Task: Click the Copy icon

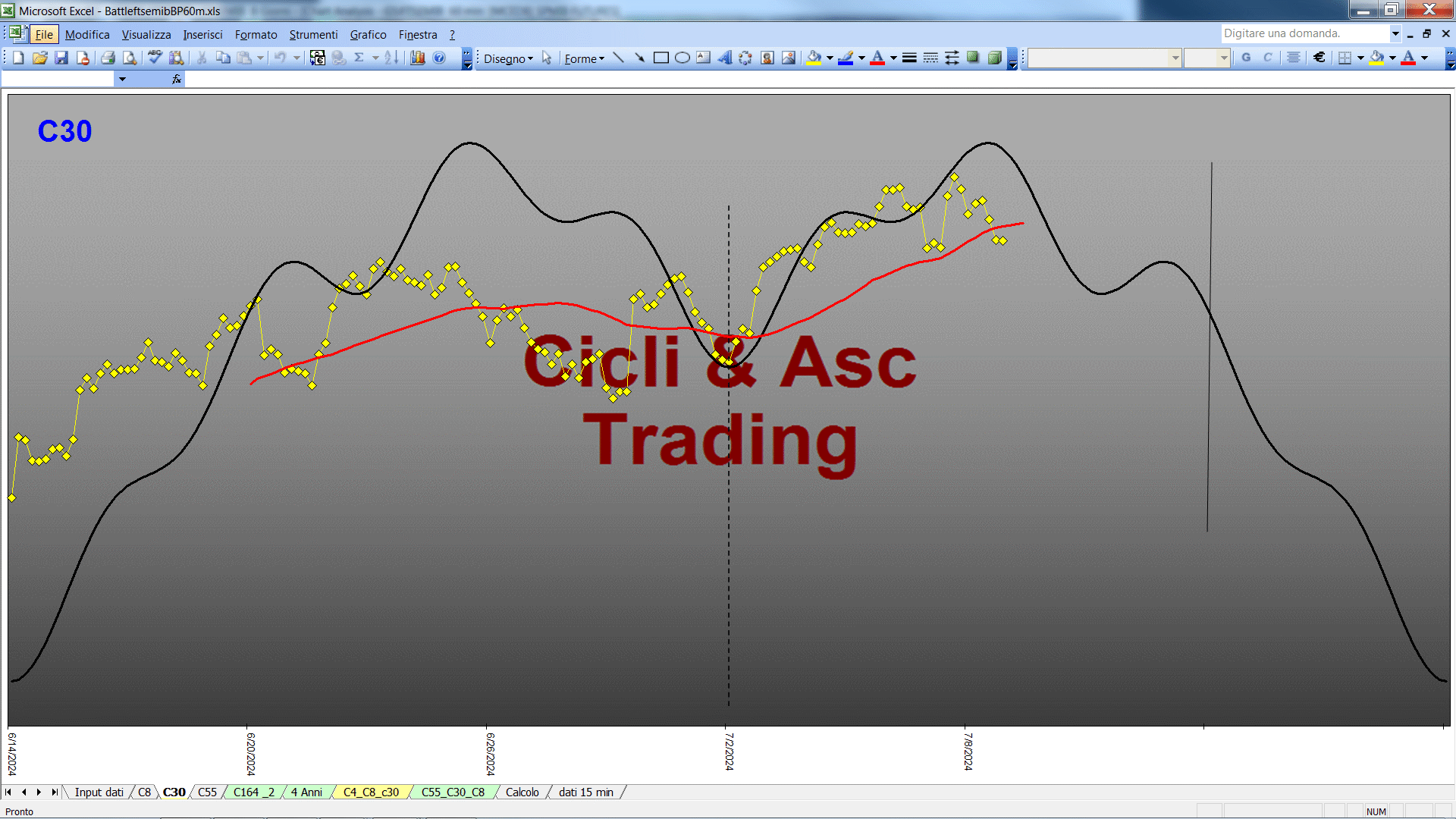Action: [x=223, y=58]
